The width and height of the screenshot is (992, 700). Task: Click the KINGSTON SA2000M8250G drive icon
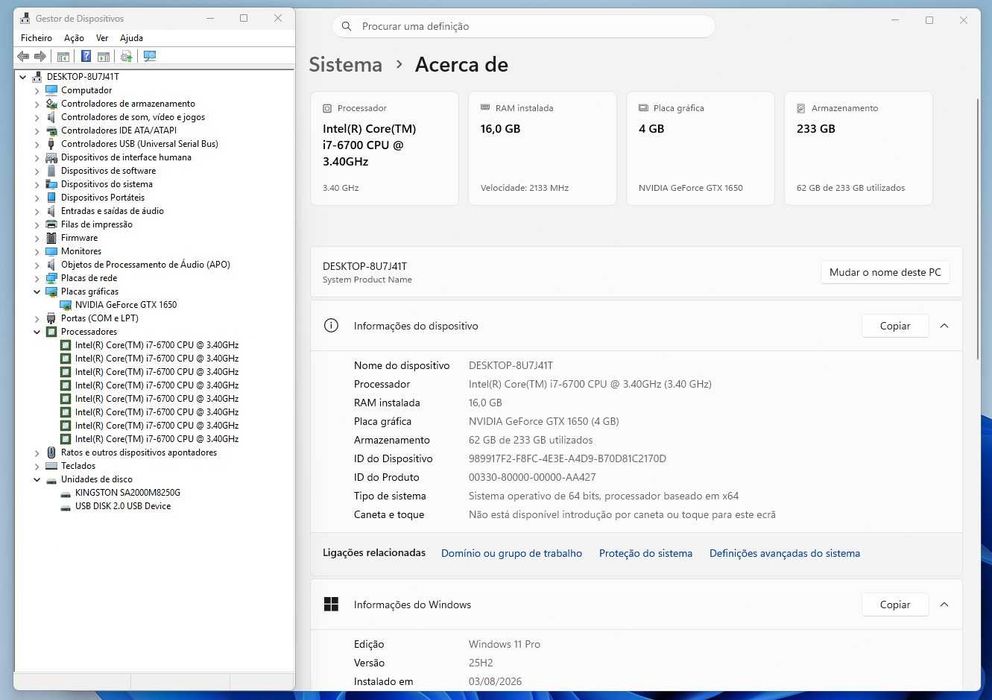coord(65,492)
